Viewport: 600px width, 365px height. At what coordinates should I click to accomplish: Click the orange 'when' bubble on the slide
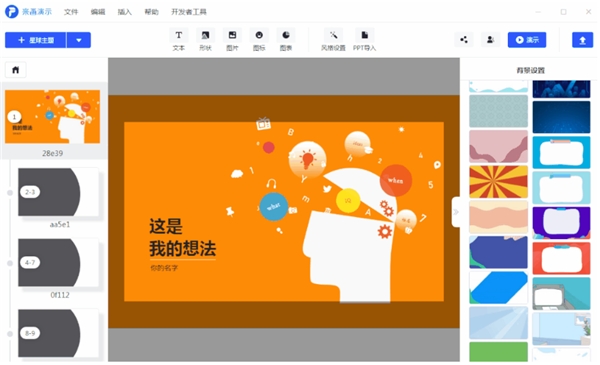click(396, 180)
